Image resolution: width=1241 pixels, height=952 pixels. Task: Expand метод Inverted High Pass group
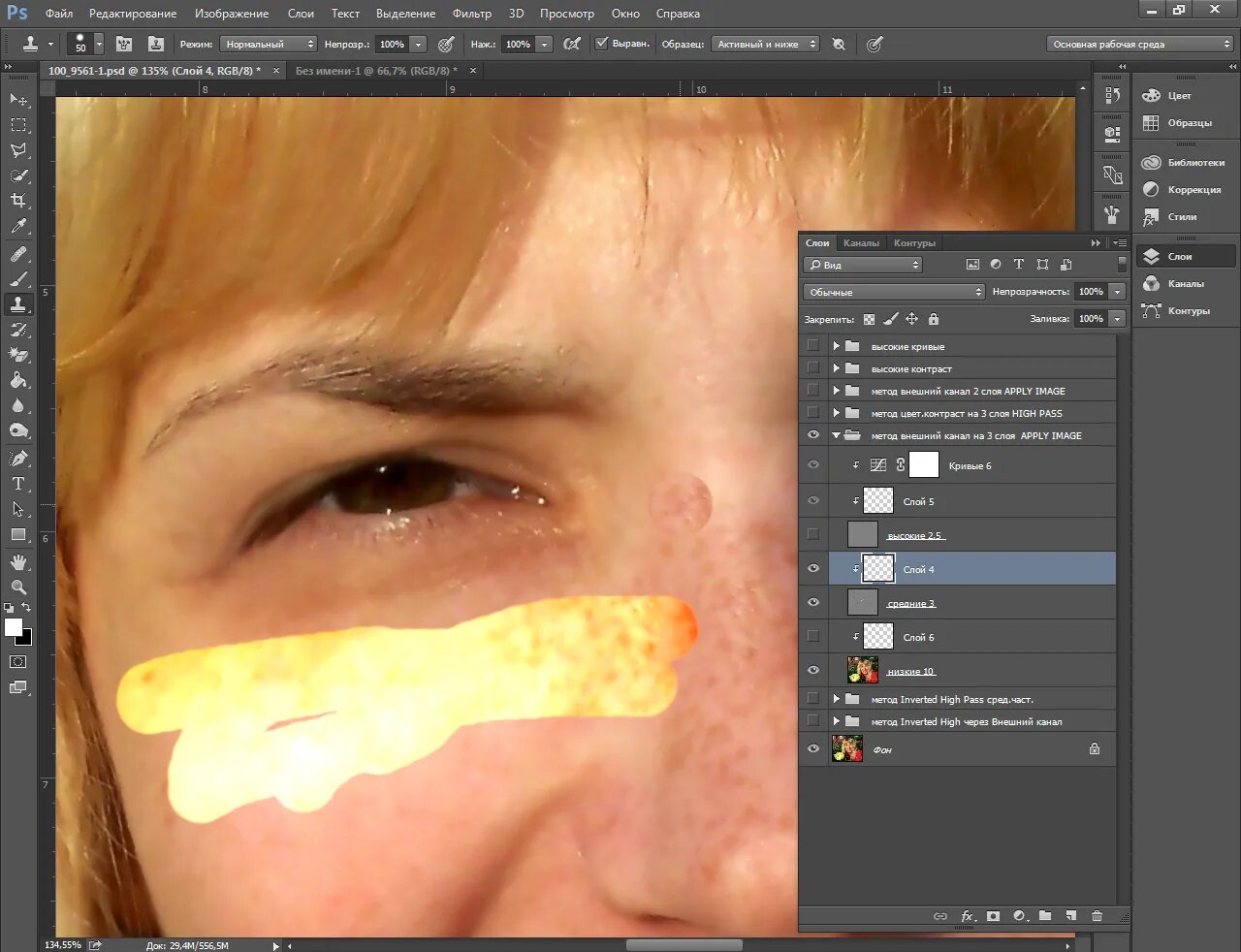(836, 699)
